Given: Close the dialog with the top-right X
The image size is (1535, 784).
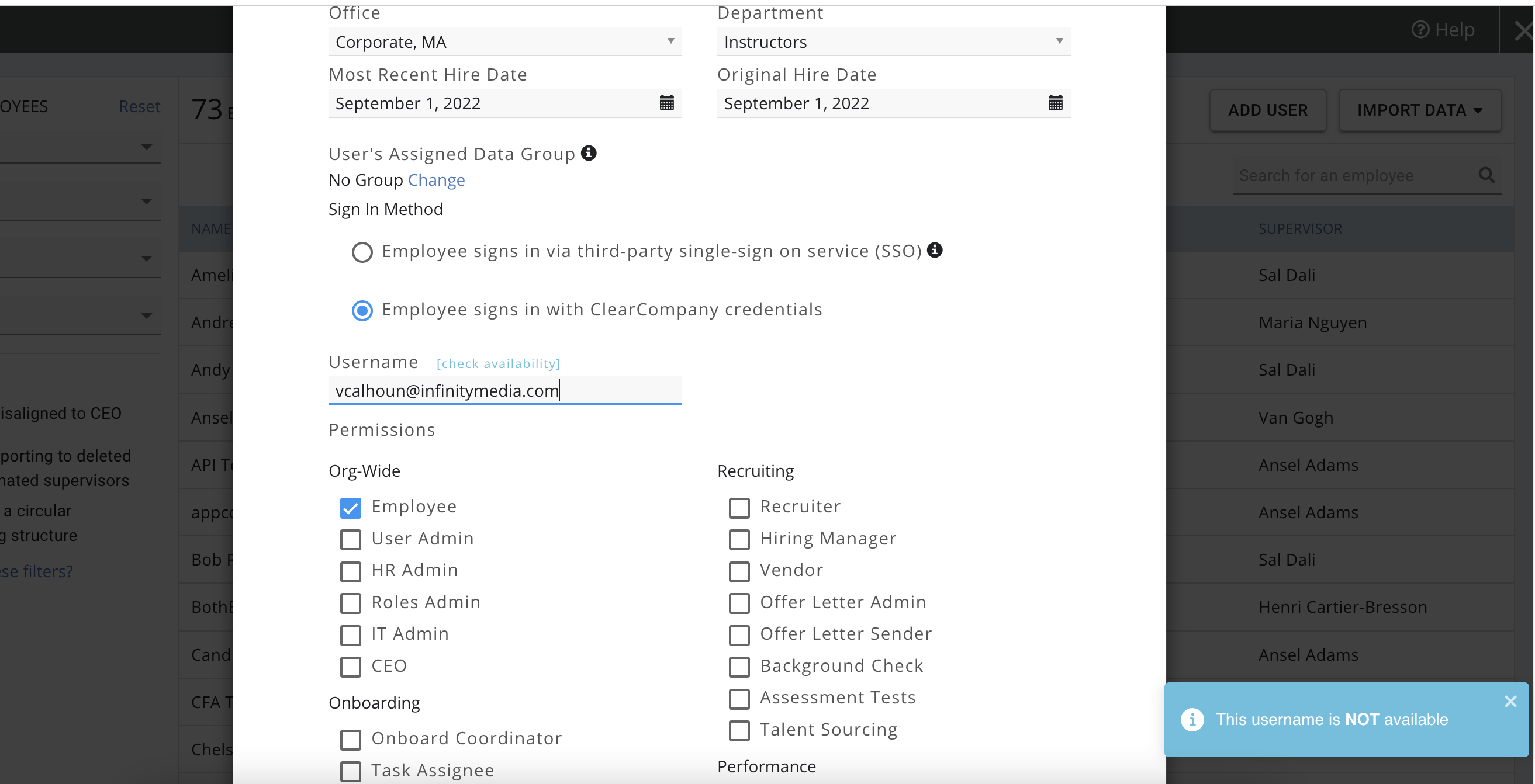Looking at the screenshot, I should click(x=1523, y=30).
